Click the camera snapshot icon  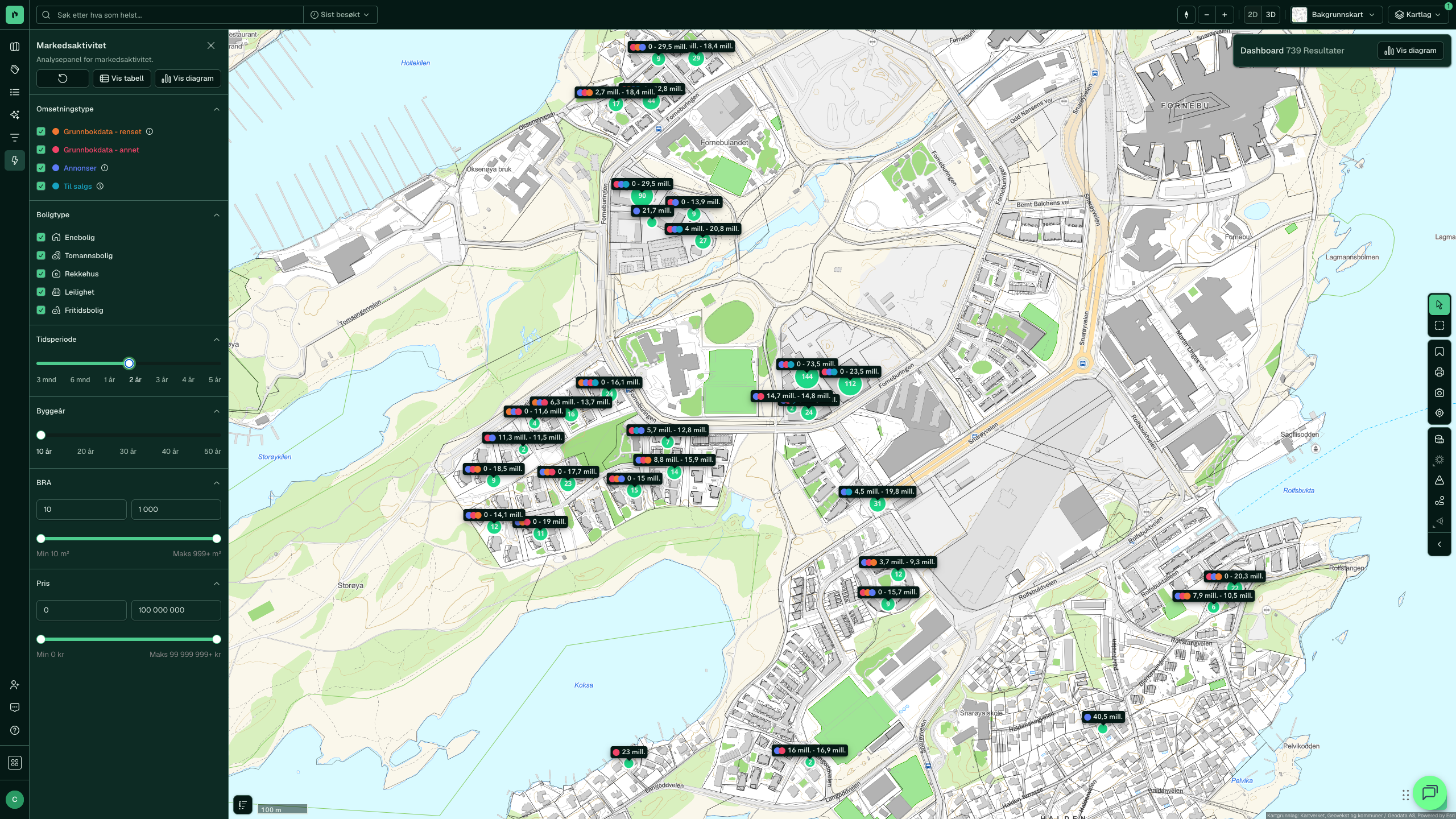coord(1440,393)
